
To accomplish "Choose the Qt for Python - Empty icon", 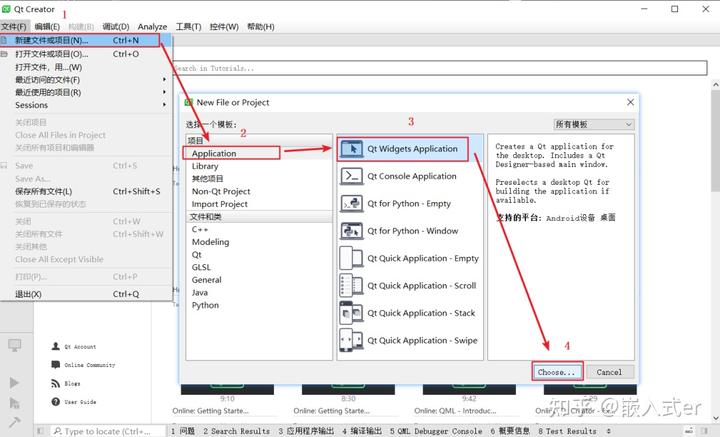I will pyautogui.click(x=352, y=203).
